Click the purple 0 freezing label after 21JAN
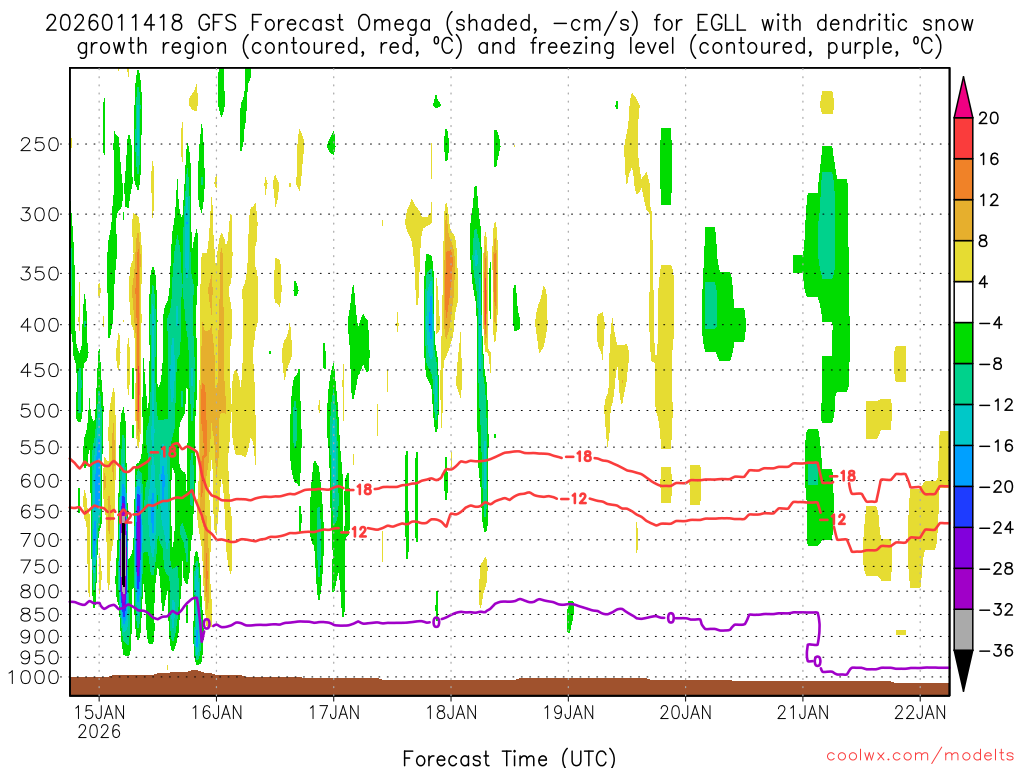The width and height of the screenshot is (1024, 768). [818, 661]
